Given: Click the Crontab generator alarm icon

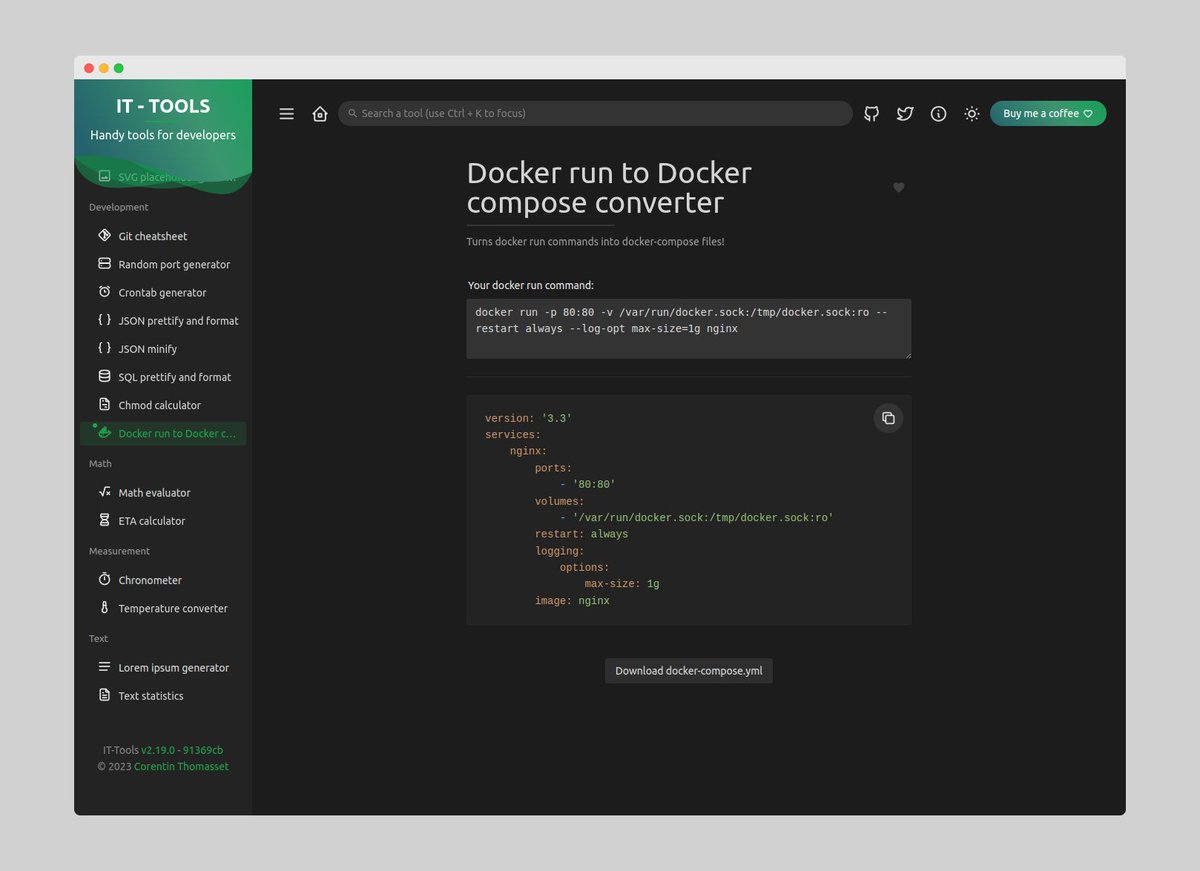Looking at the screenshot, I should pyautogui.click(x=105, y=291).
